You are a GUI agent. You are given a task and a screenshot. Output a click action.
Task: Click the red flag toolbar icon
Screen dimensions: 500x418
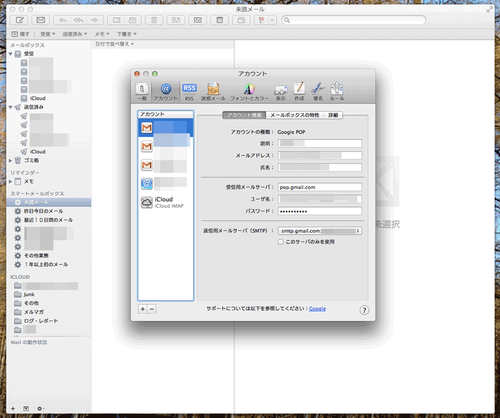tap(261, 20)
